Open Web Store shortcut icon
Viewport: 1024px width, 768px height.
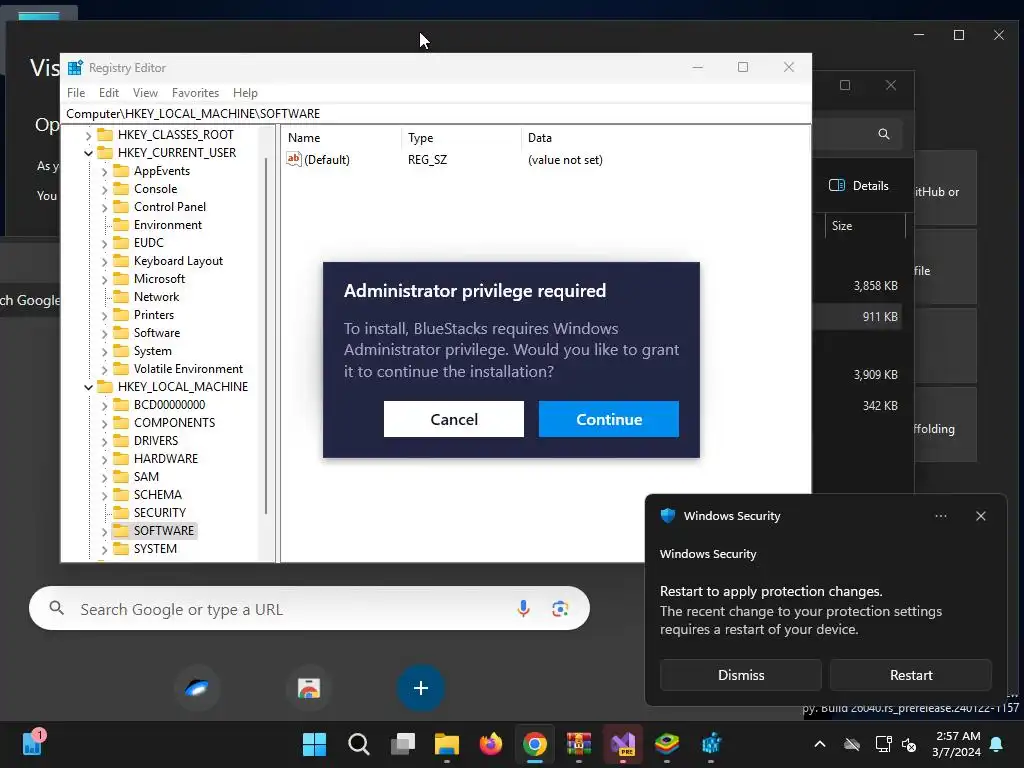309,688
